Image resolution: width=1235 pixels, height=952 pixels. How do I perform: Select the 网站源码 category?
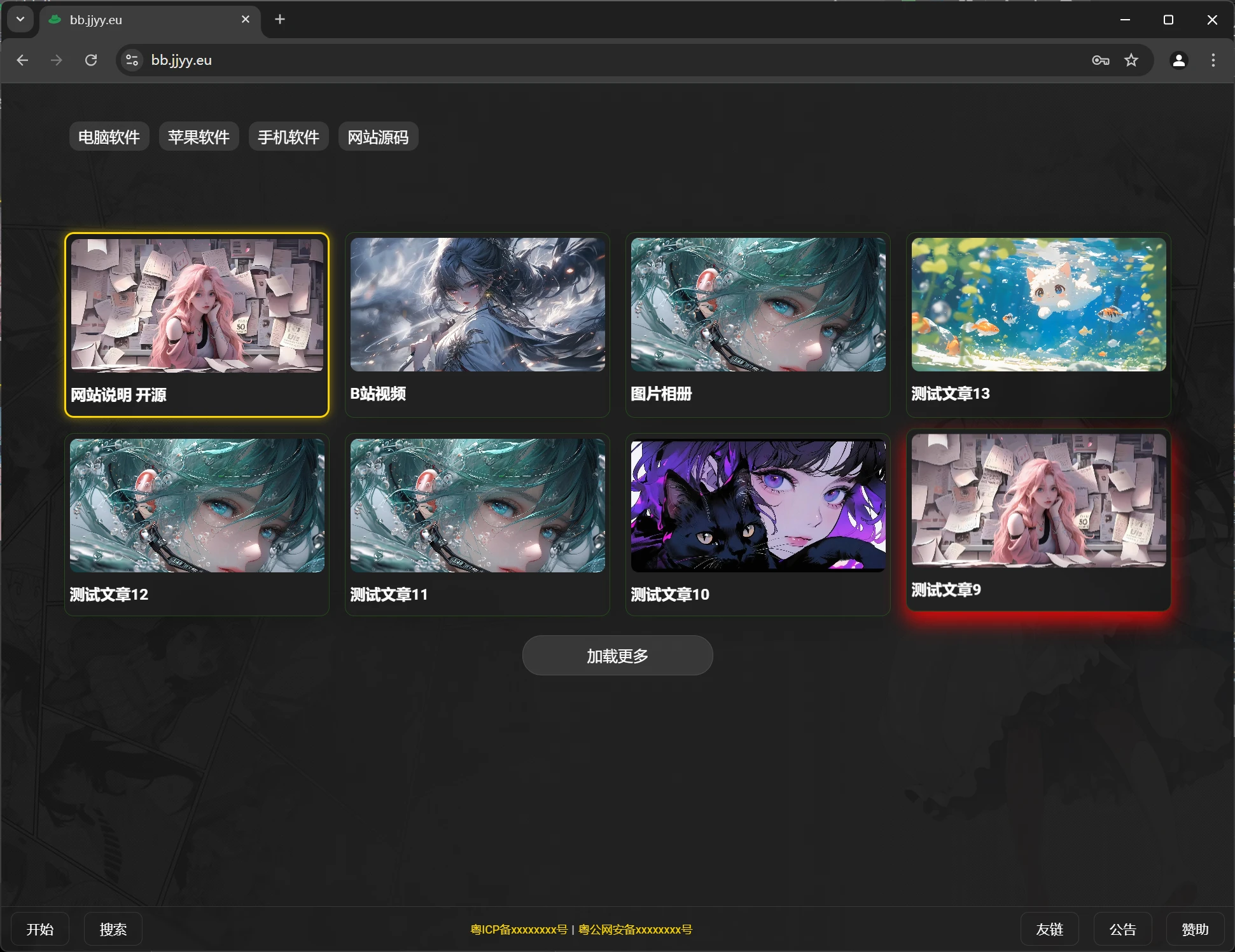click(x=378, y=137)
